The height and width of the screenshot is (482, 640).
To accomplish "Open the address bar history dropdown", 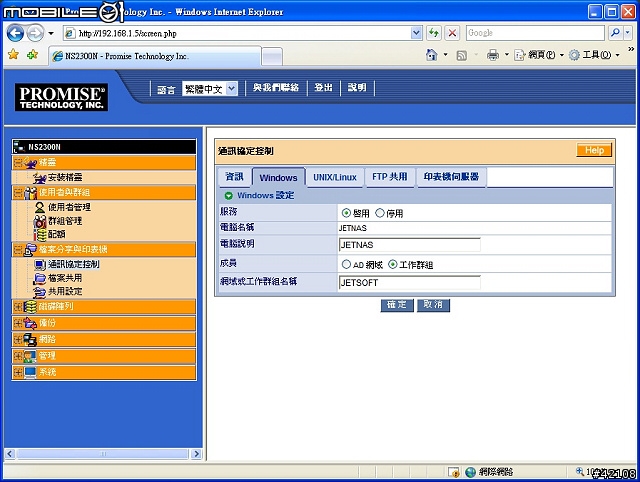I will click(x=416, y=33).
